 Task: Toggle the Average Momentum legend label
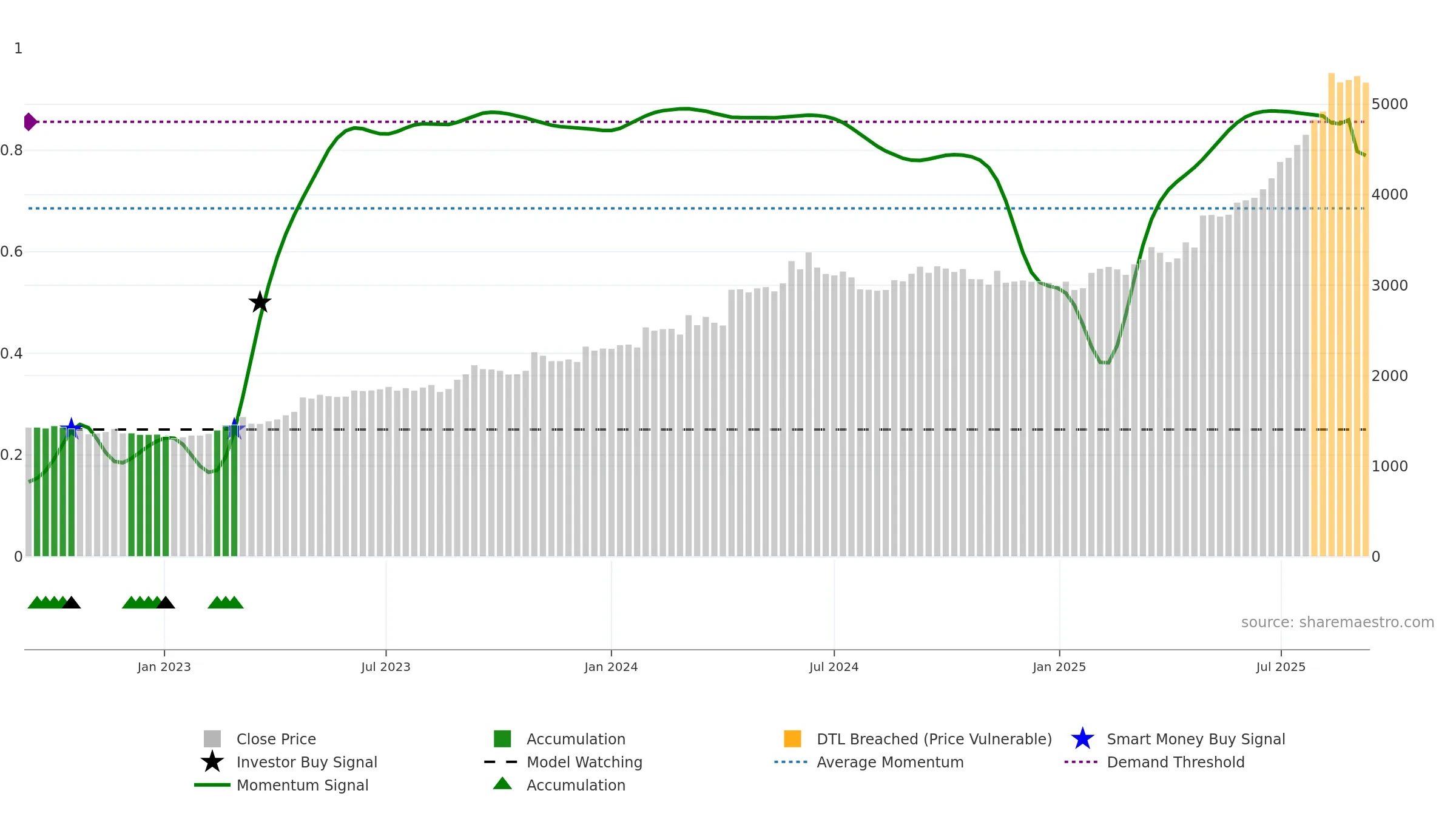pyautogui.click(x=890, y=762)
